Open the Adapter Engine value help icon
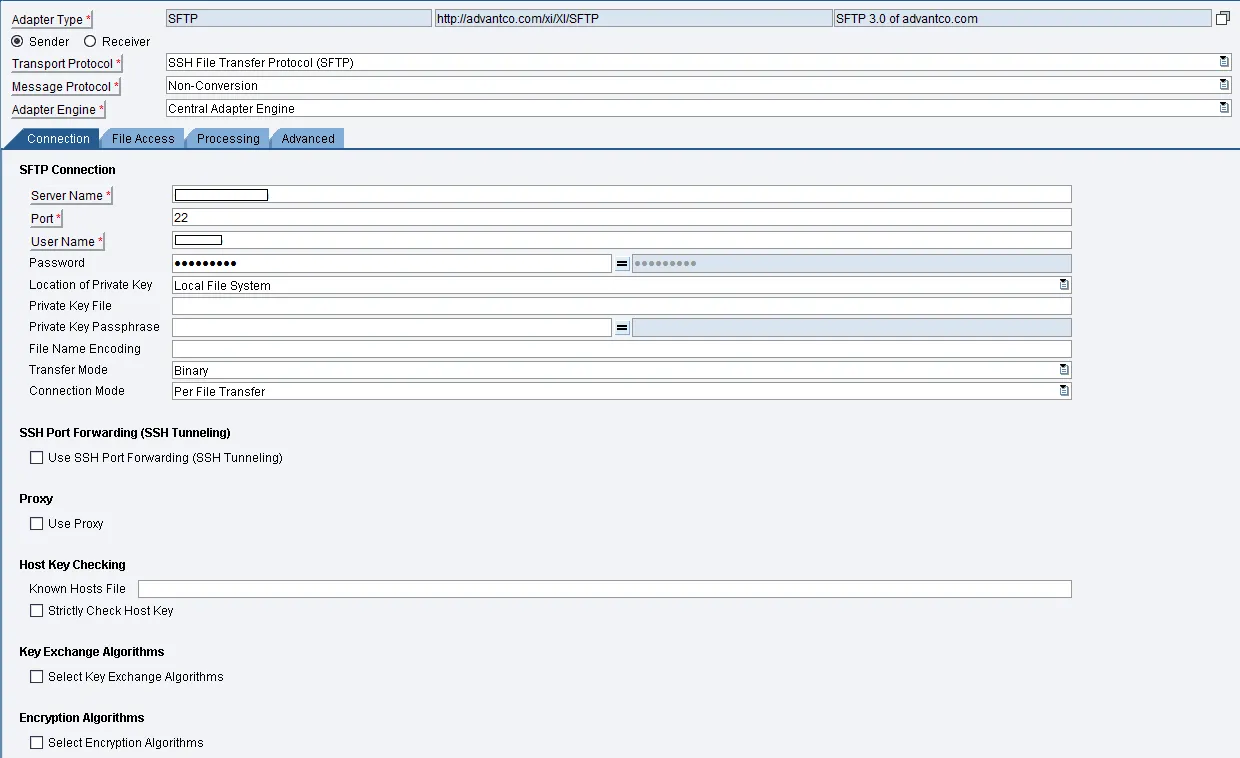The width and height of the screenshot is (1240, 758). pos(1224,107)
